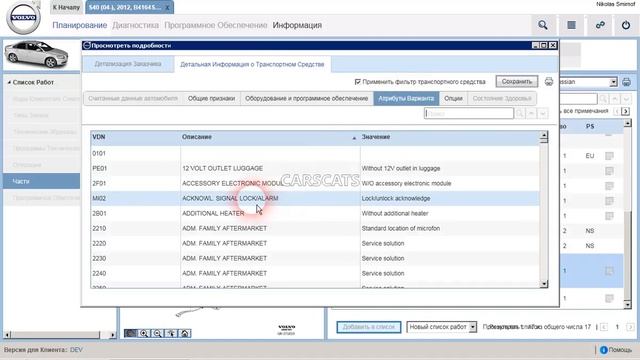Open the Общие признаки subtab

coord(211,98)
